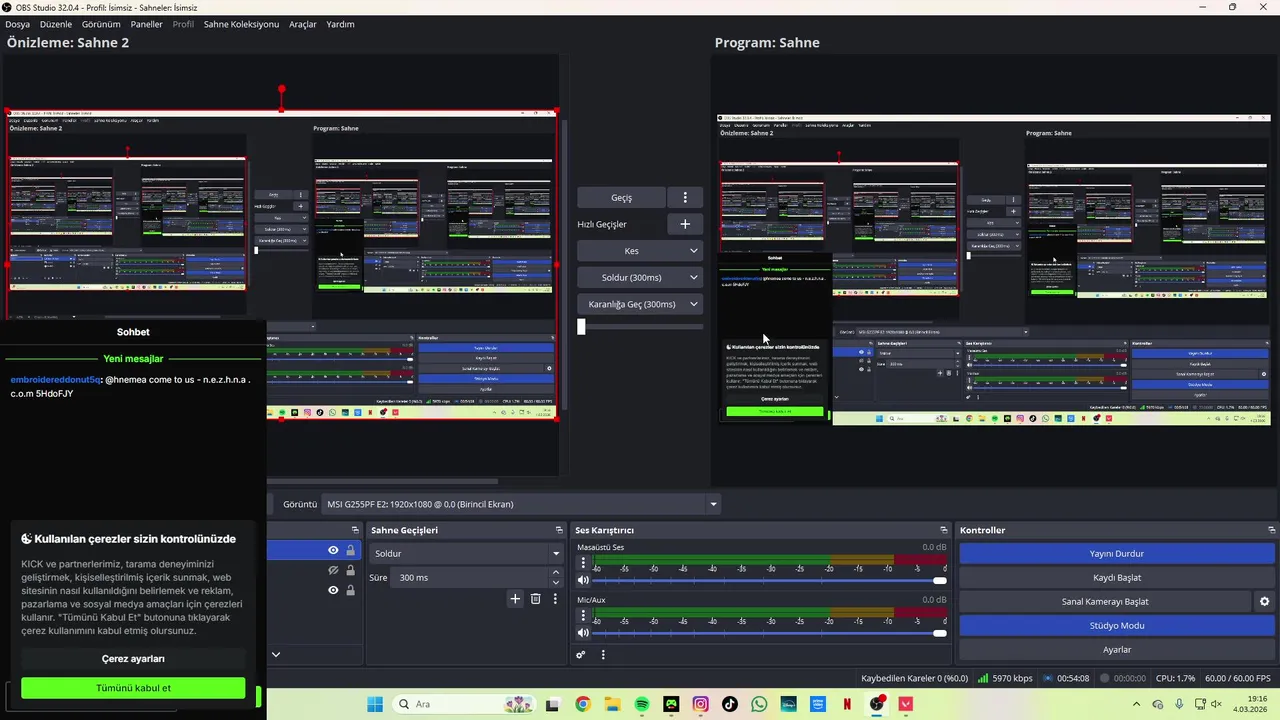Open the Araçlar menu

click(303, 24)
